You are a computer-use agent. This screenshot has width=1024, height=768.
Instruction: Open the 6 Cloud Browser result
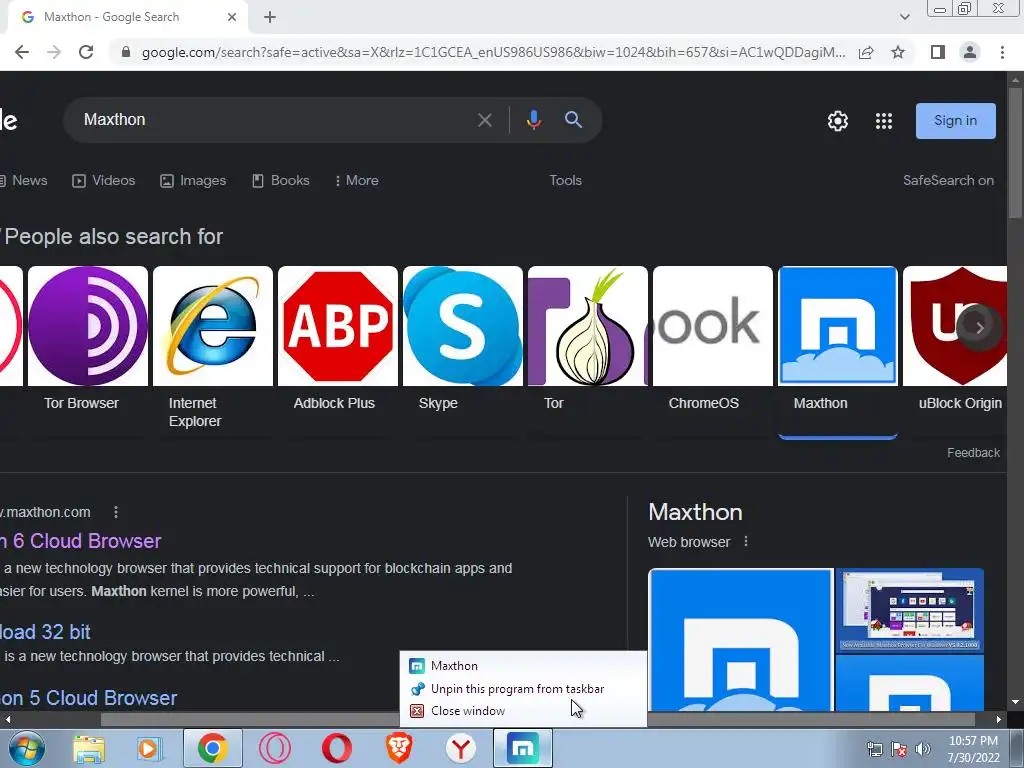click(80, 541)
